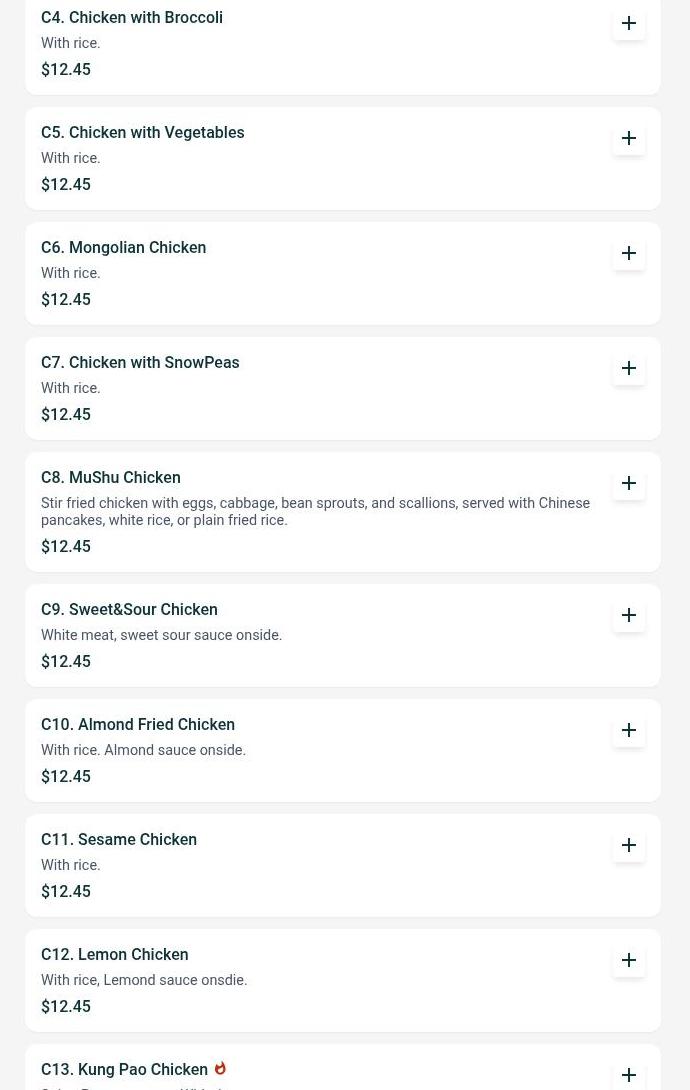690x1090 pixels.
Task: Click the C7. Chicken with SnowPeas title
Action: (x=140, y=363)
